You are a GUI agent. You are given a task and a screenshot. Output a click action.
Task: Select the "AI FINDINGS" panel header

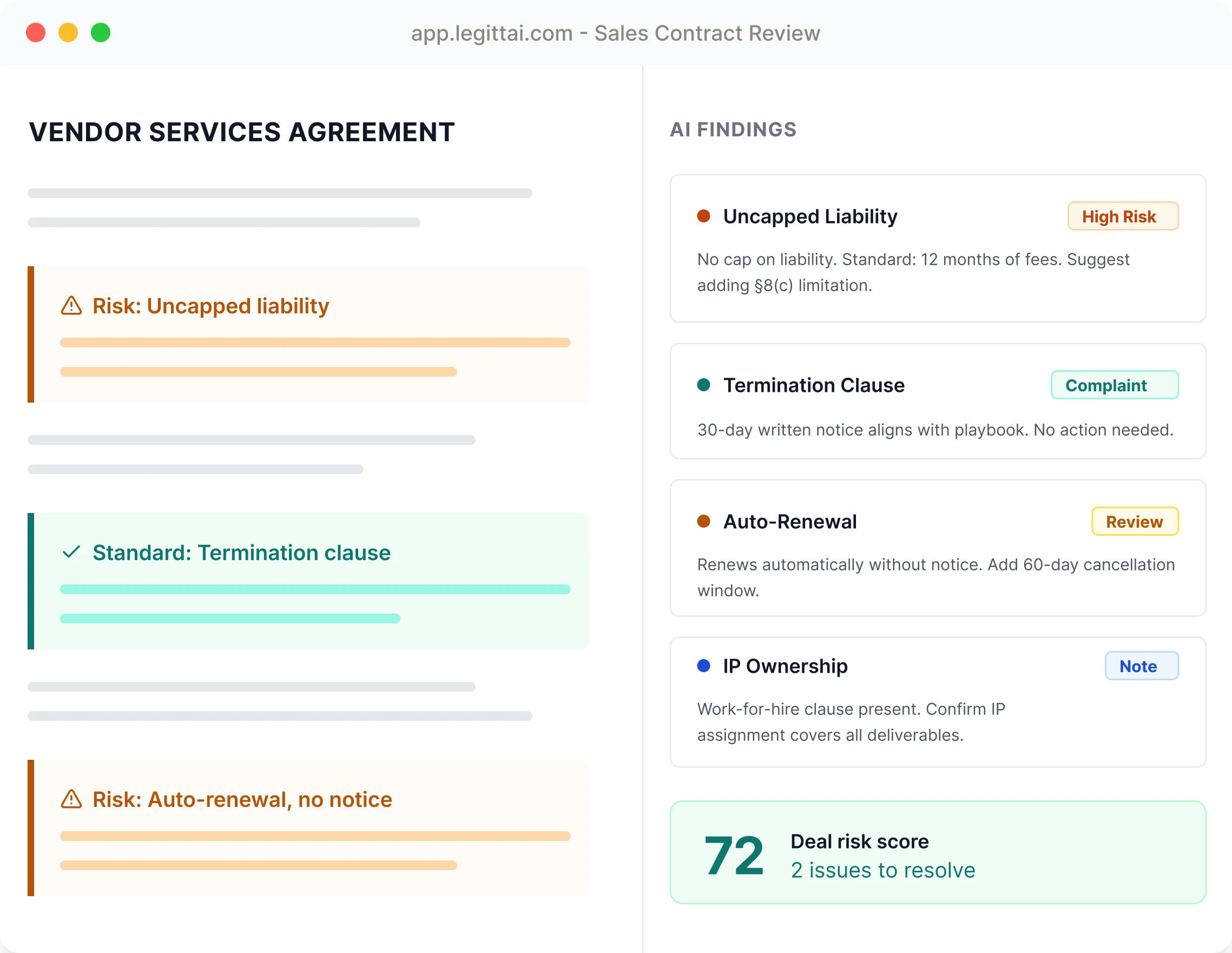click(733, 129)
